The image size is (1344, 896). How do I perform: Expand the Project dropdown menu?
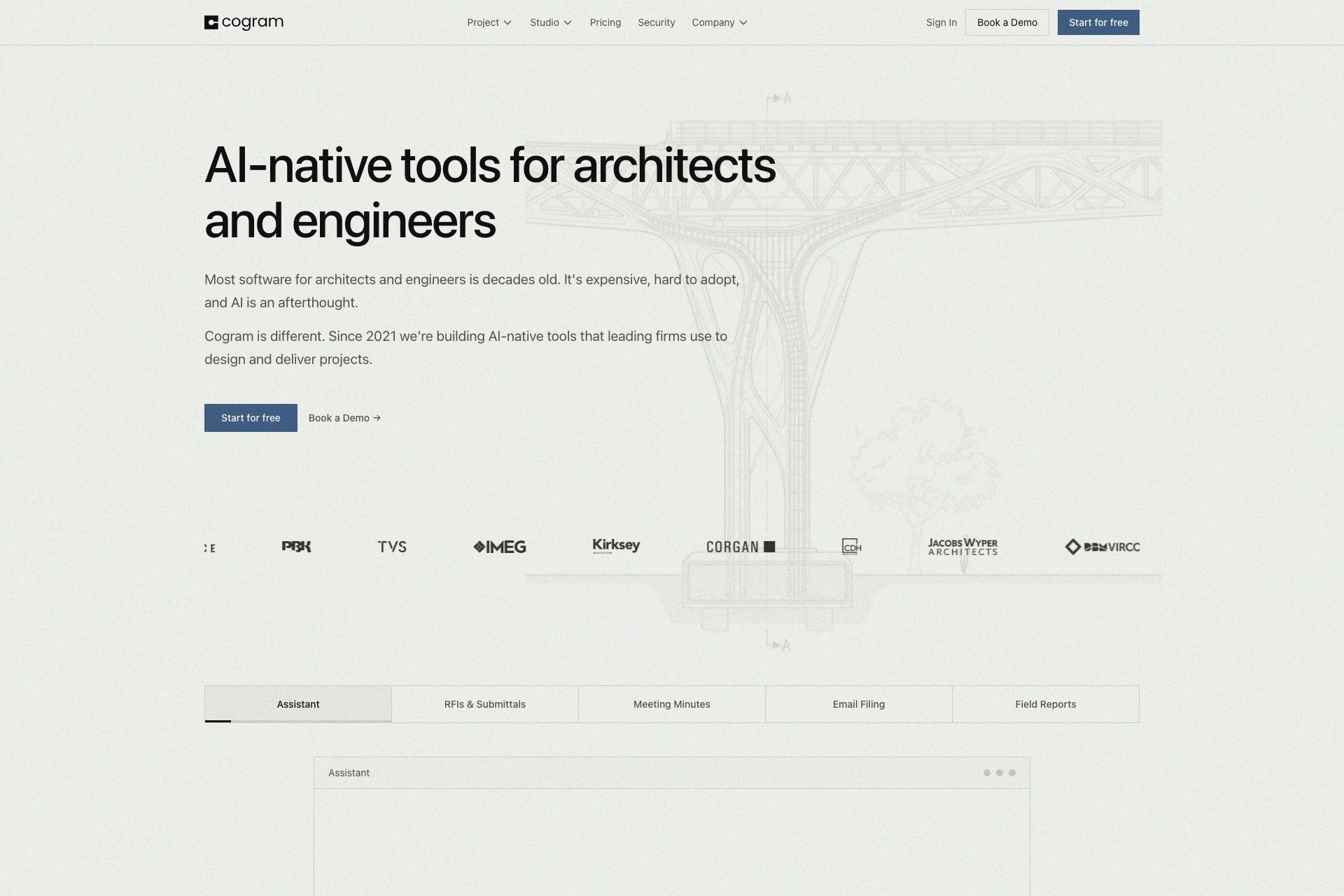click(x=489, y=22)
